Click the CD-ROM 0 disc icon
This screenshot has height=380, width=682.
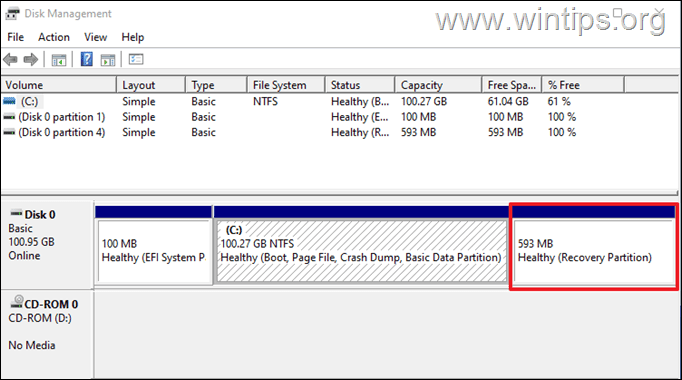[x=17, y=302]
